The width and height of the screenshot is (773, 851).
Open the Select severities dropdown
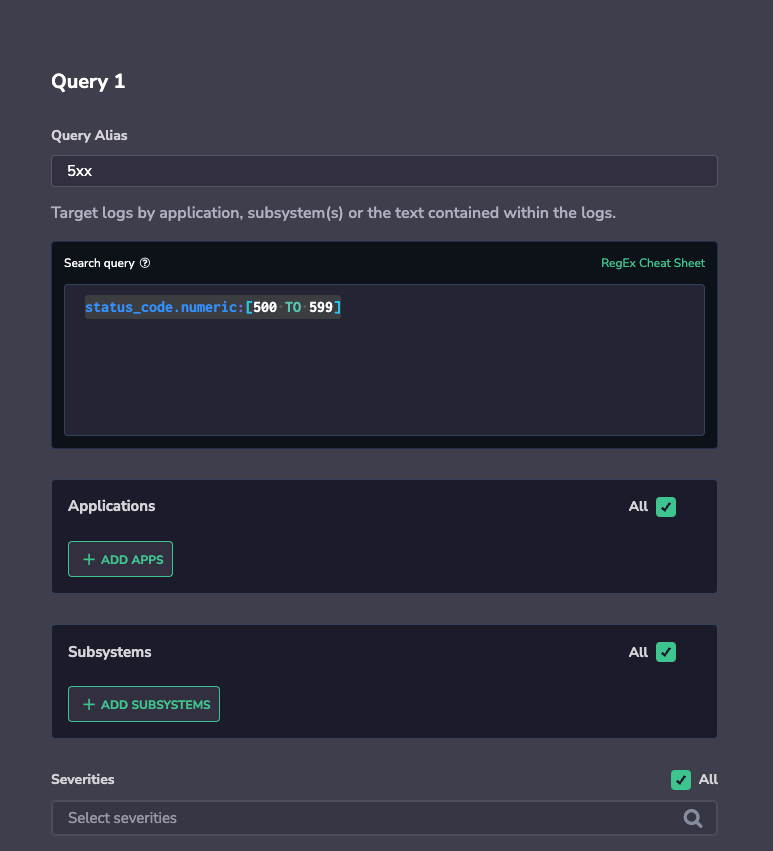pos(384,818)
